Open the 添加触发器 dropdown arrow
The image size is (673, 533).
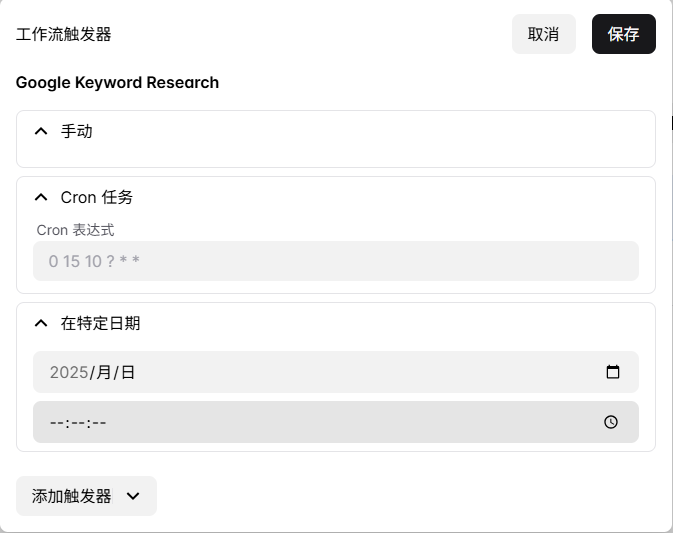[134, 496]
